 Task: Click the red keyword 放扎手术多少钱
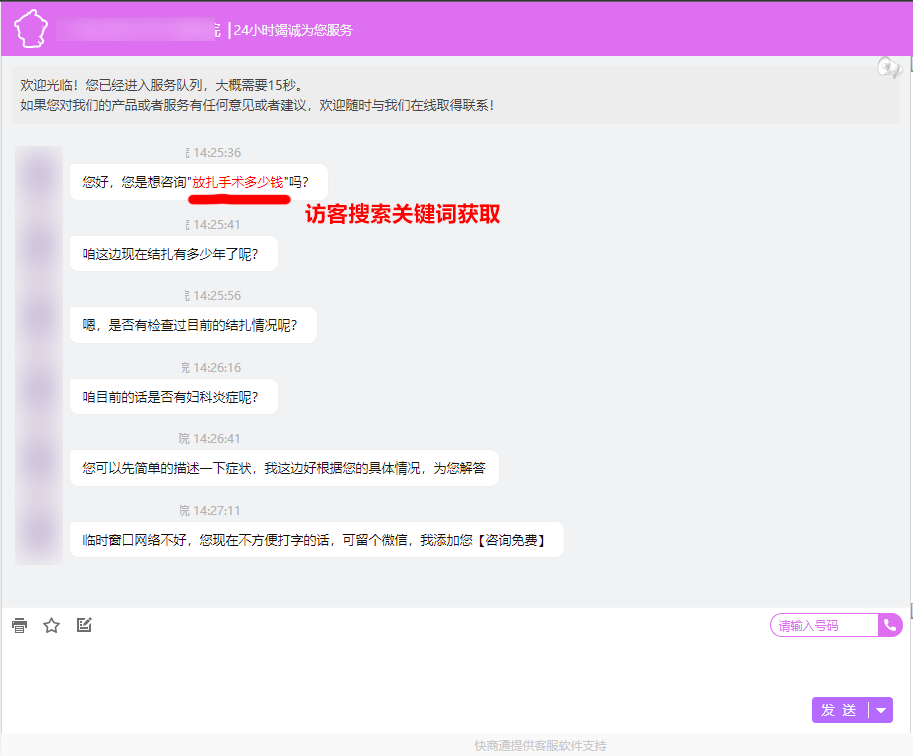coord(237,182)
